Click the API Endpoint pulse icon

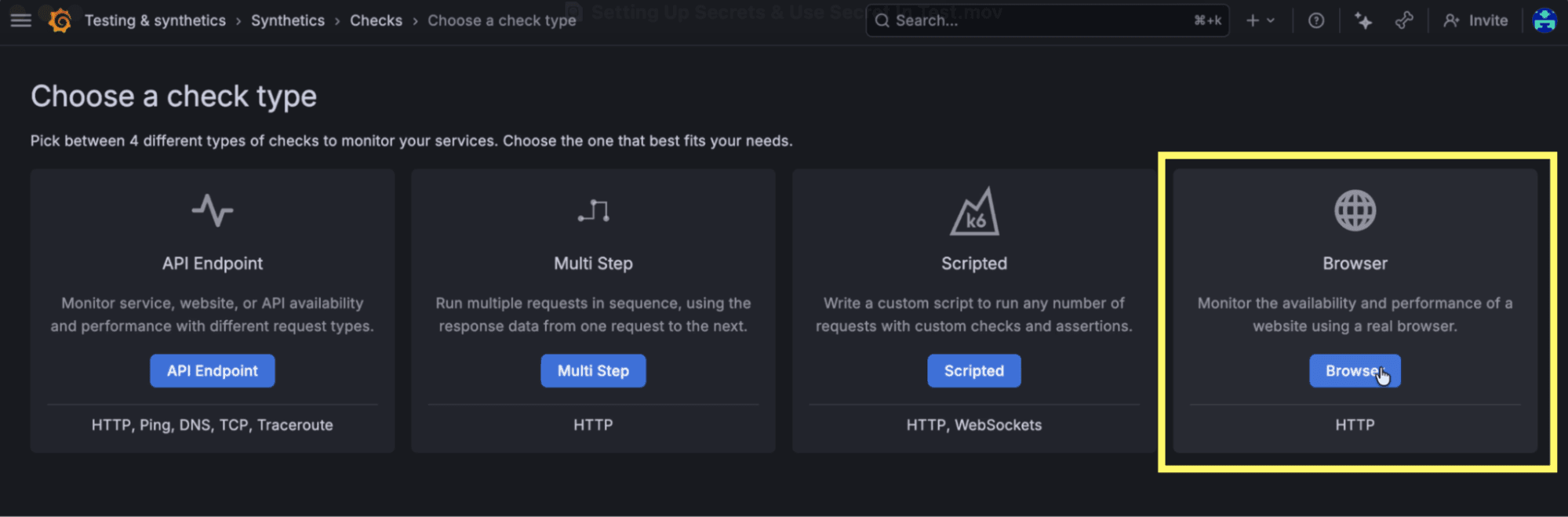[x=213, y=210]
